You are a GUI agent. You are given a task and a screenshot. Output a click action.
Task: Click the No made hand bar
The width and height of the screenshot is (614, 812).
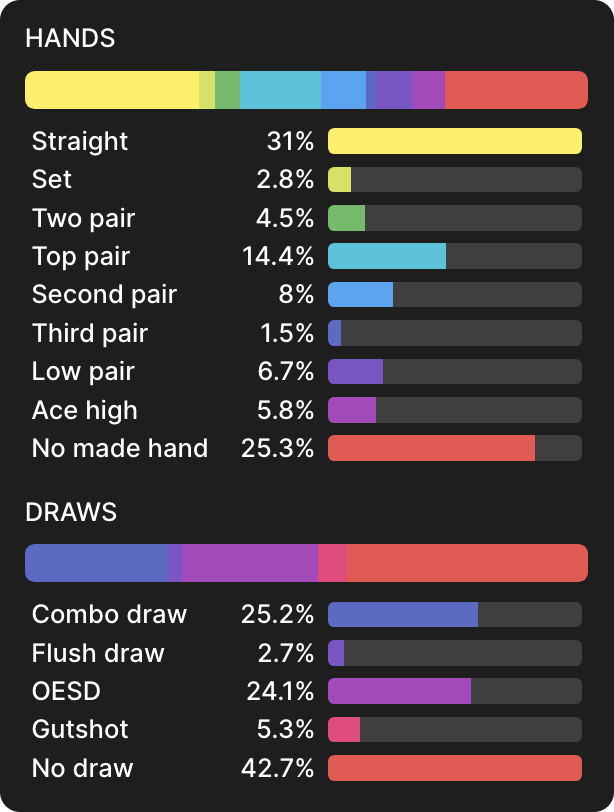point(431,448)
